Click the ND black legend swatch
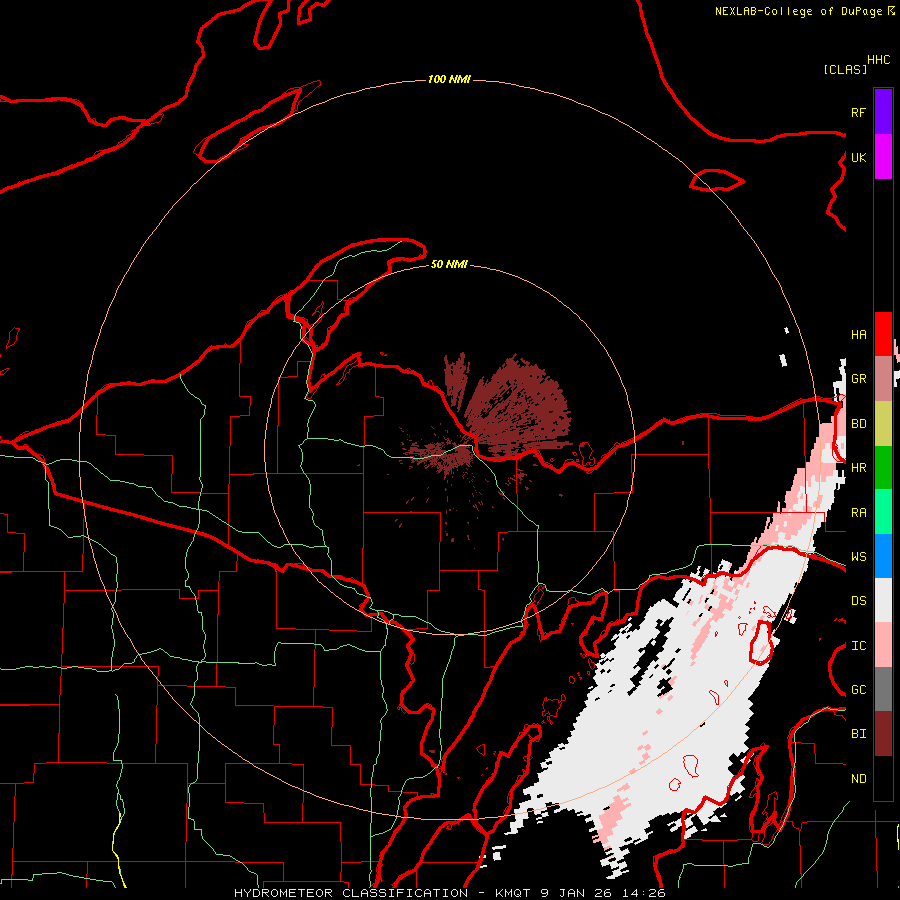900x900 pixels. click(883, 778)
